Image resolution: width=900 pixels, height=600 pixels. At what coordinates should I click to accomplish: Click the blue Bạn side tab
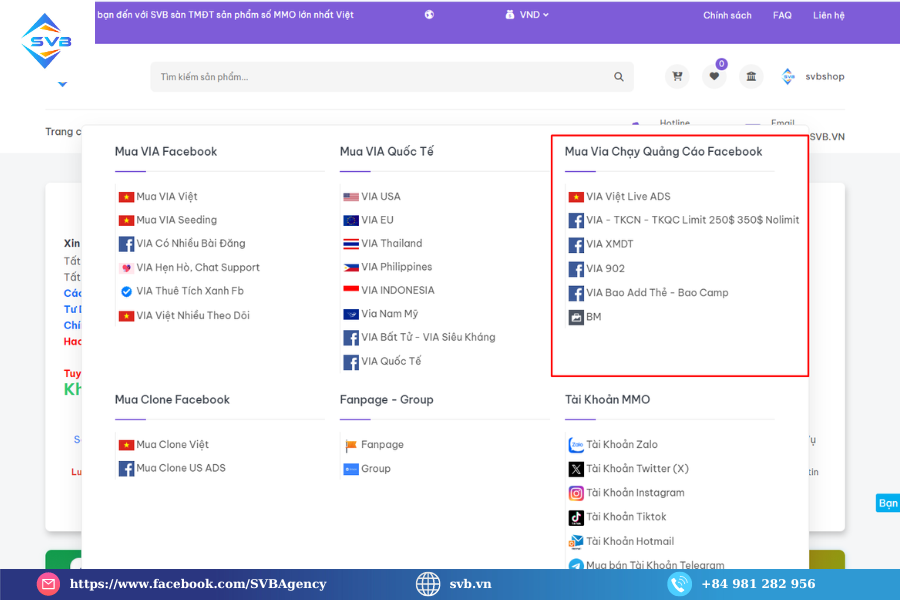(x=887, y=503)
